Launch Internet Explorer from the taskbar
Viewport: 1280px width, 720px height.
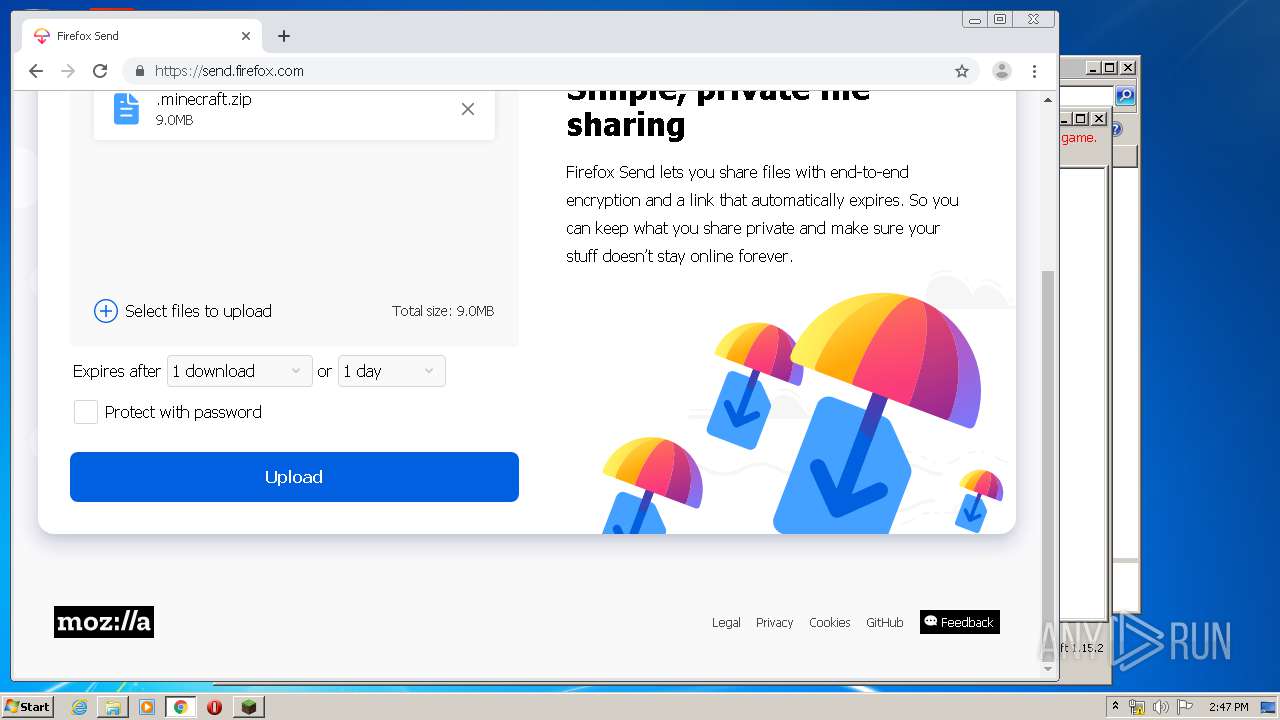tap(79, 707)
